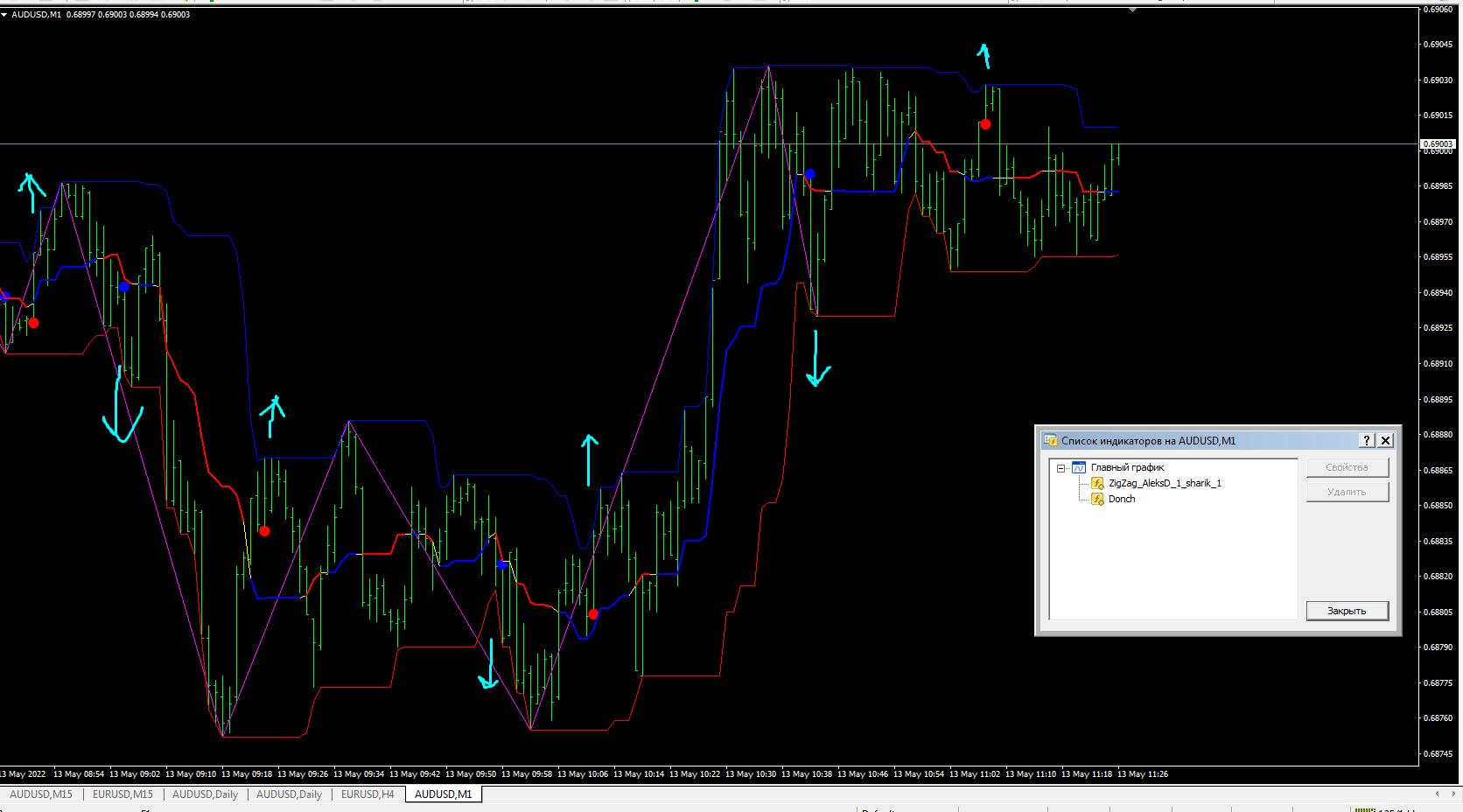Viewport: 1463px width, 812px height.
Task: Click the 13 May 11:26 time label
Action: pos(1143,774)
